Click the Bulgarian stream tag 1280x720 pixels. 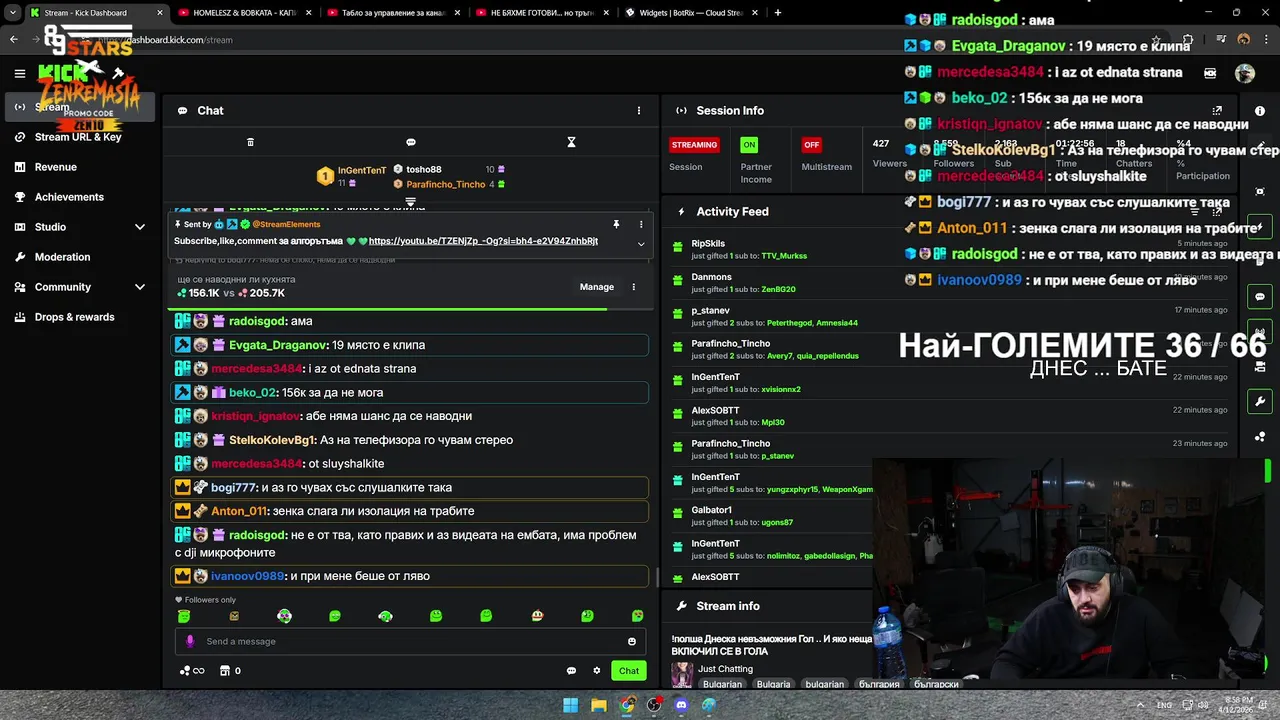click(722, 685)
